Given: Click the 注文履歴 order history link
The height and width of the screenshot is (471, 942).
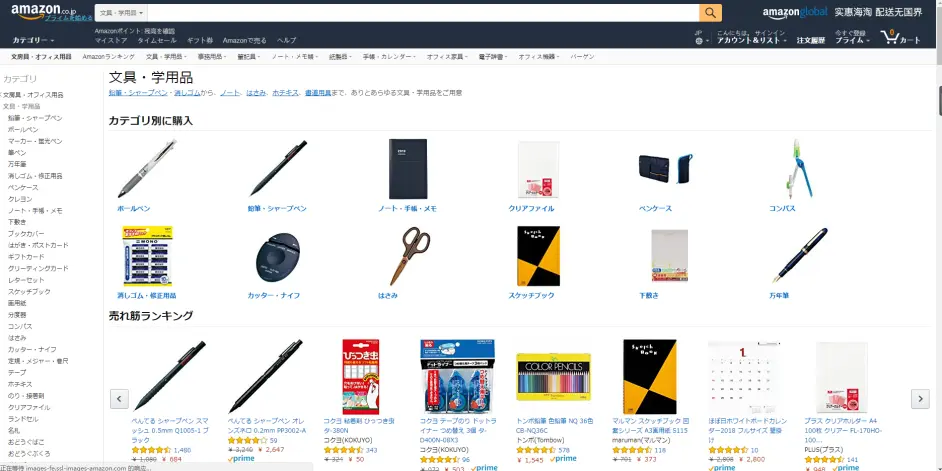Looking at the screenshot, I should pos(810,40).
